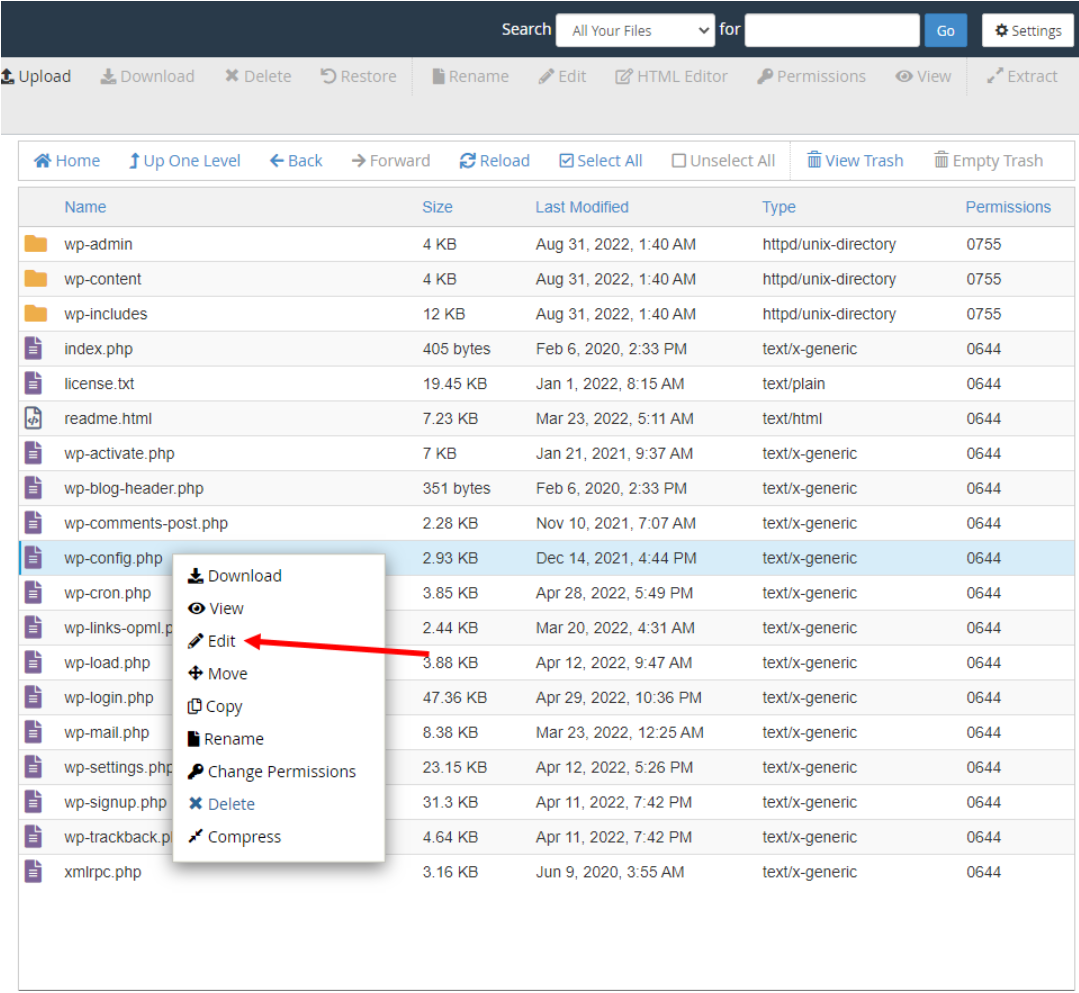Screen dimensions: 1079x993
Task: Open the All Your Files search dropdown
Action: click(635, 30)
